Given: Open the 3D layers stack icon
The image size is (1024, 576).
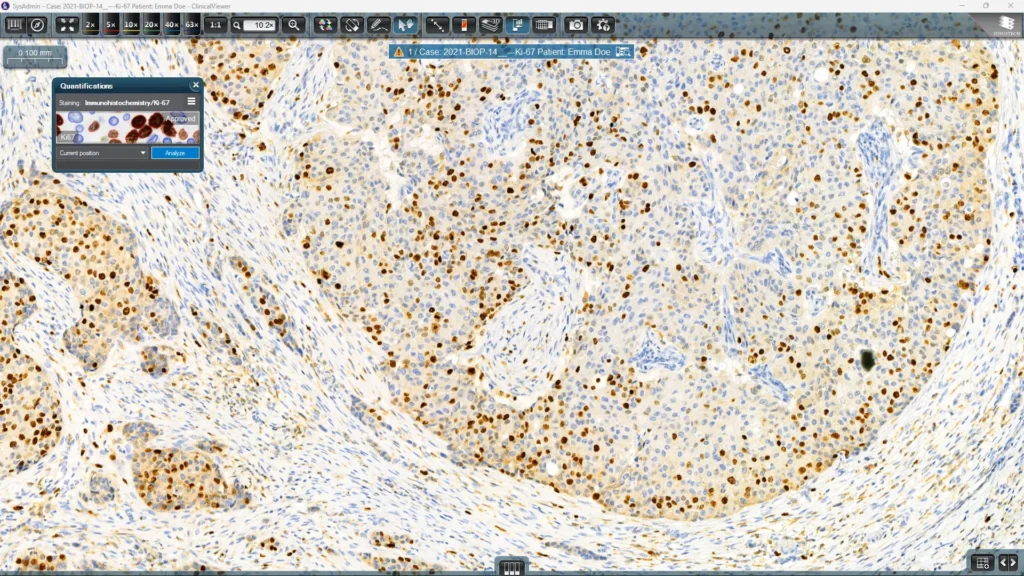Looking at the screenshot, I should (490, 25).
